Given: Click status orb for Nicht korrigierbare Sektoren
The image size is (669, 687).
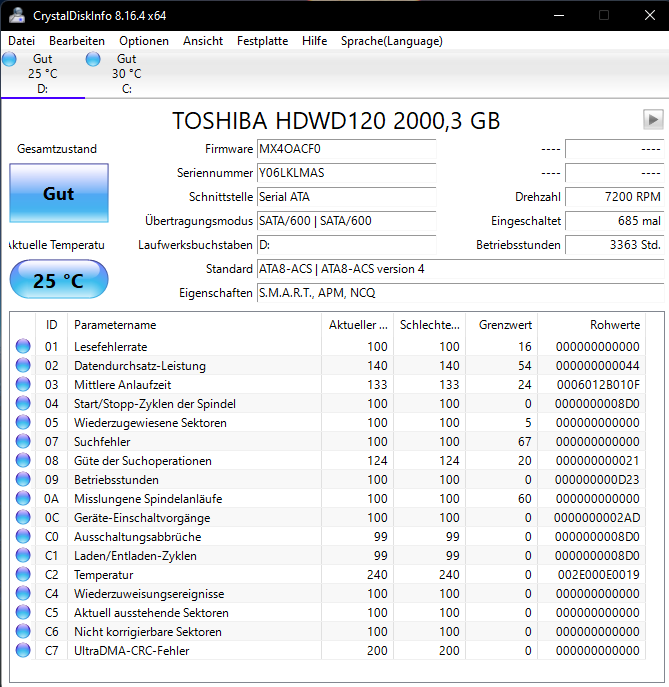Looking at the screenshot, I should click(23, 631).
